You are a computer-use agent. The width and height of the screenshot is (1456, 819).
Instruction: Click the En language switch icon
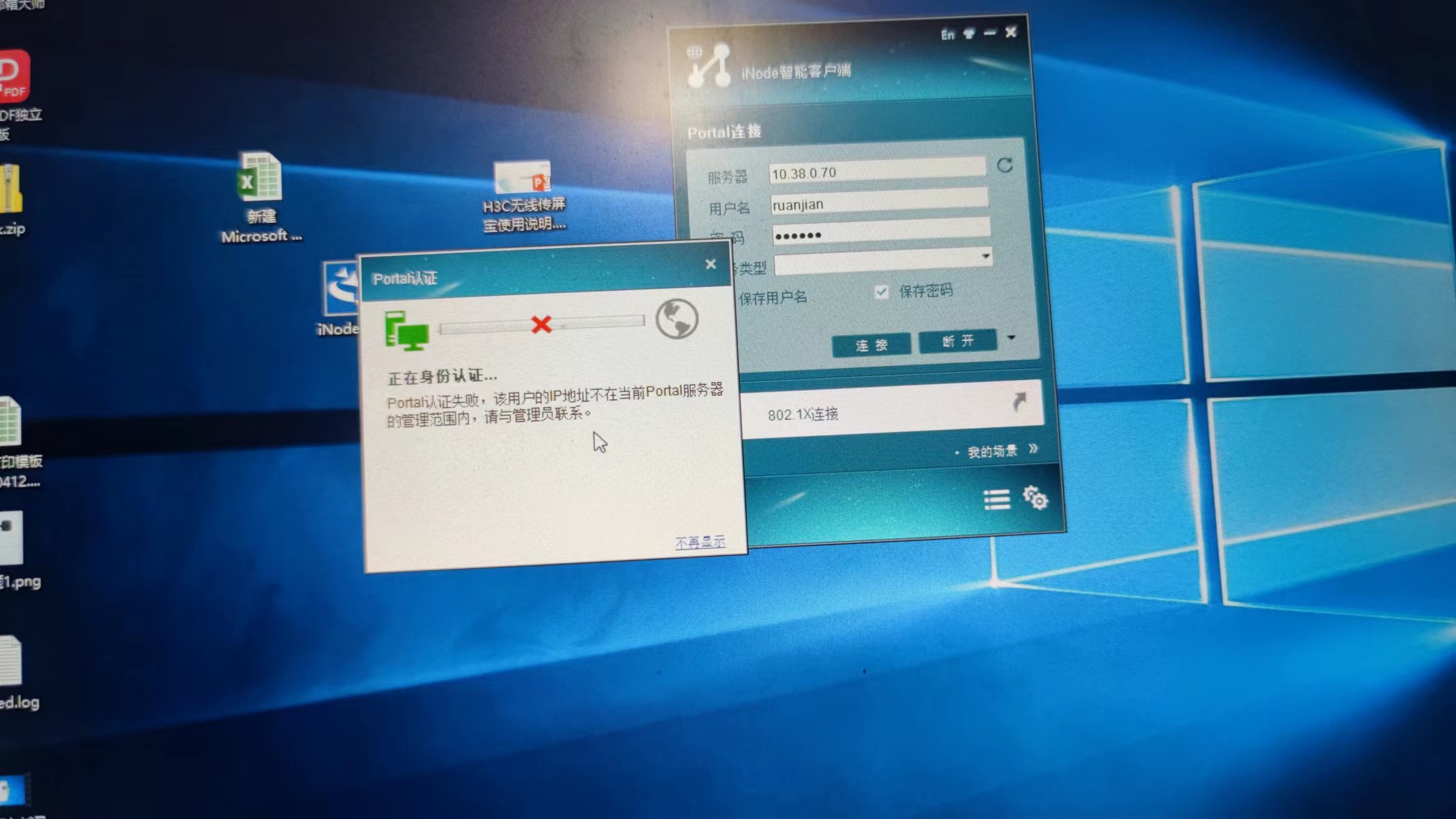coord(947,35)
